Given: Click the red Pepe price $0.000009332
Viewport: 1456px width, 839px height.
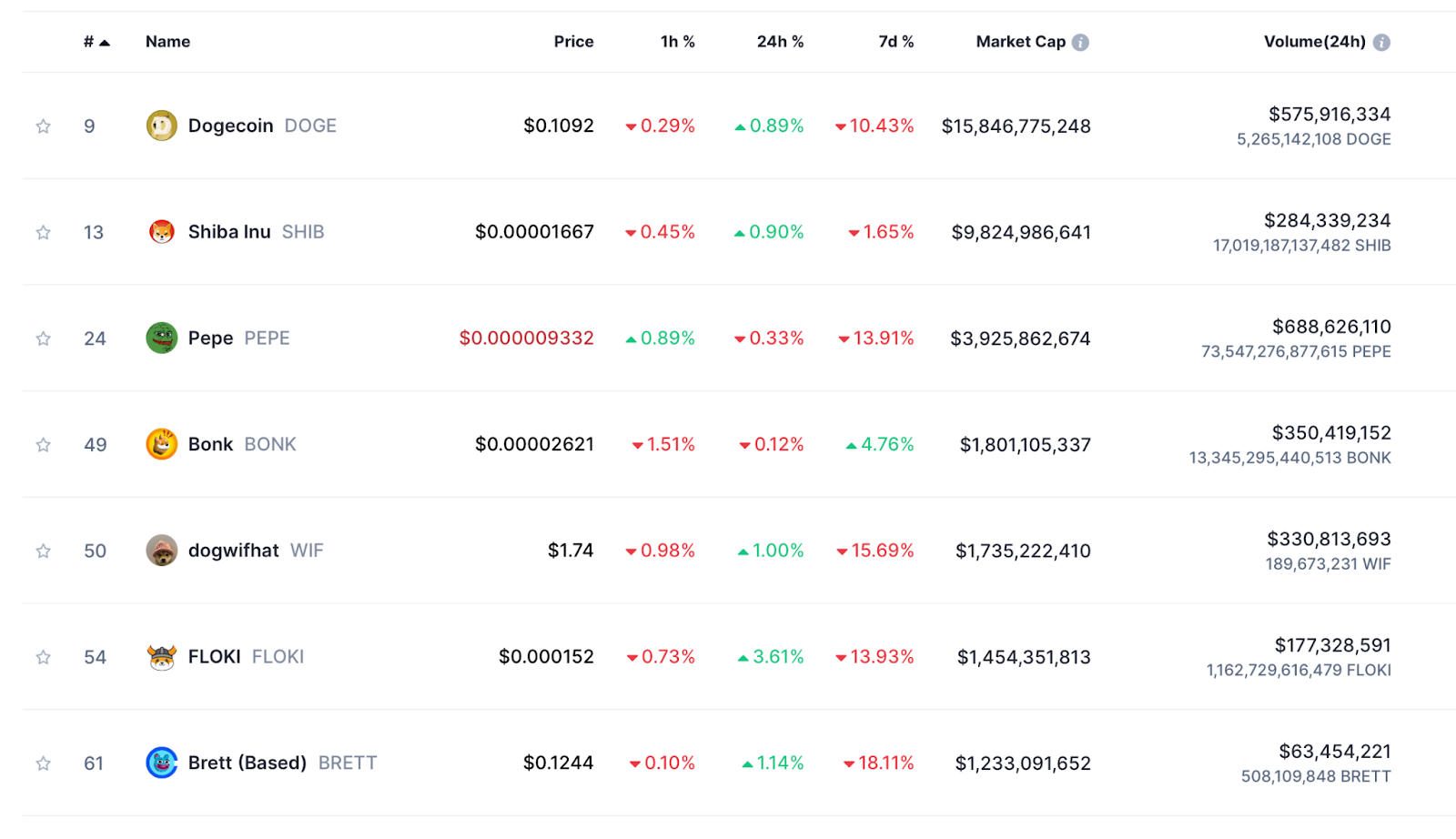Looking at the screenshot, I should (526, 338).
